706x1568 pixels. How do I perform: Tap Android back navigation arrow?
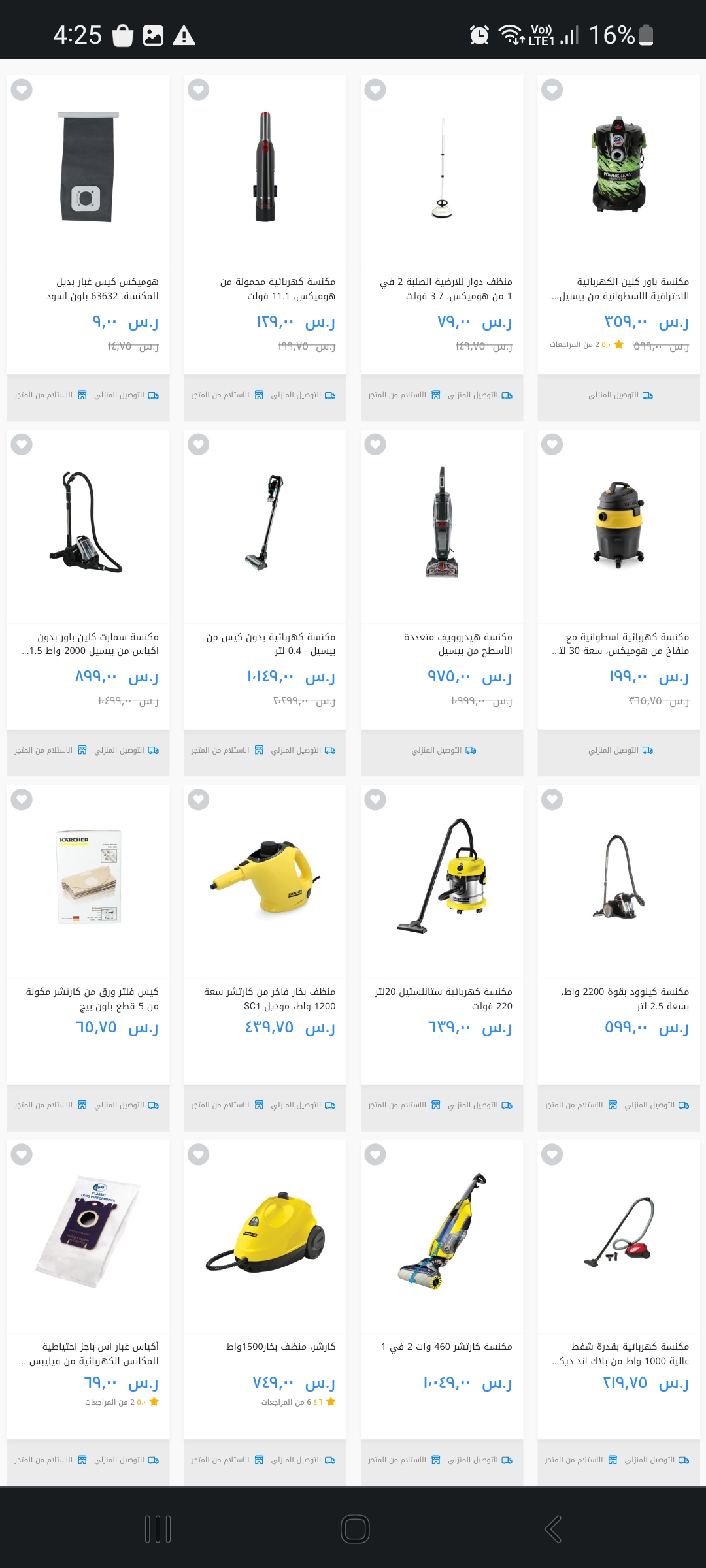(553, 1529)
